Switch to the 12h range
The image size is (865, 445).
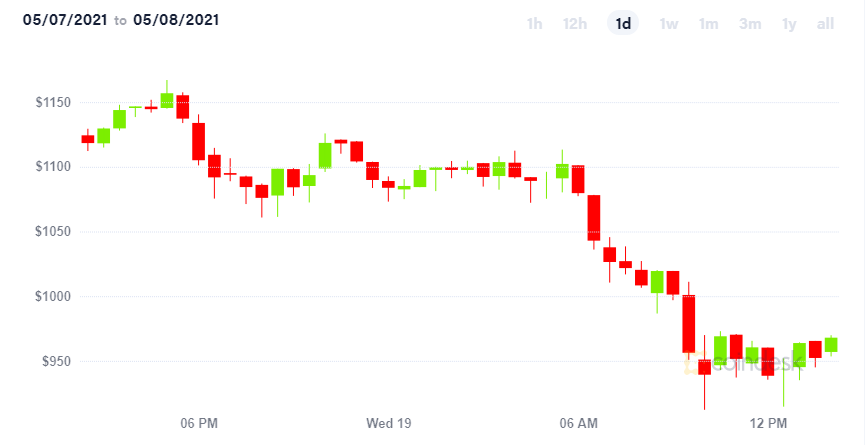[575, 24]
